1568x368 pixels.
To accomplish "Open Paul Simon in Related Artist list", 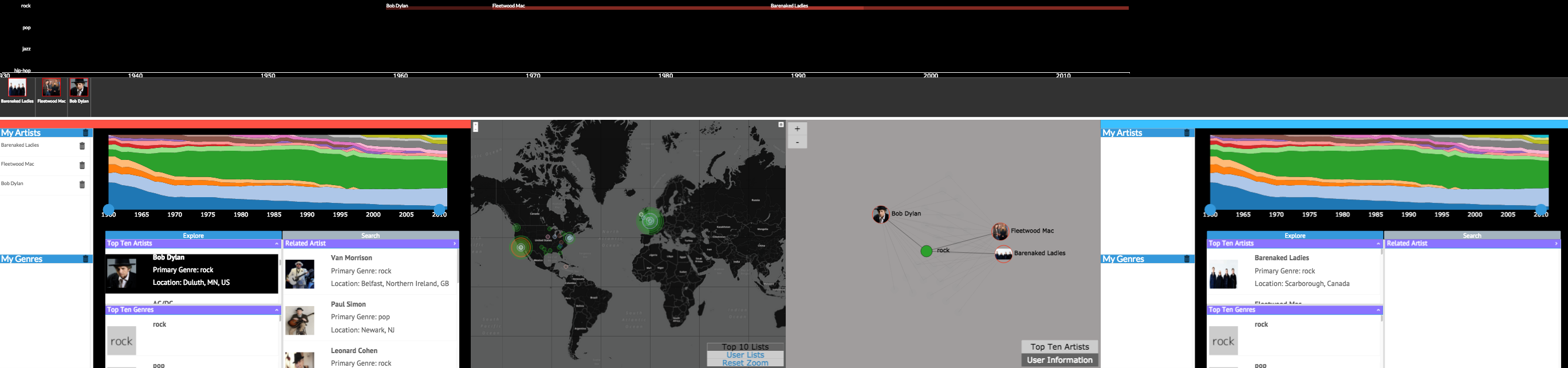I will point(371,318).
